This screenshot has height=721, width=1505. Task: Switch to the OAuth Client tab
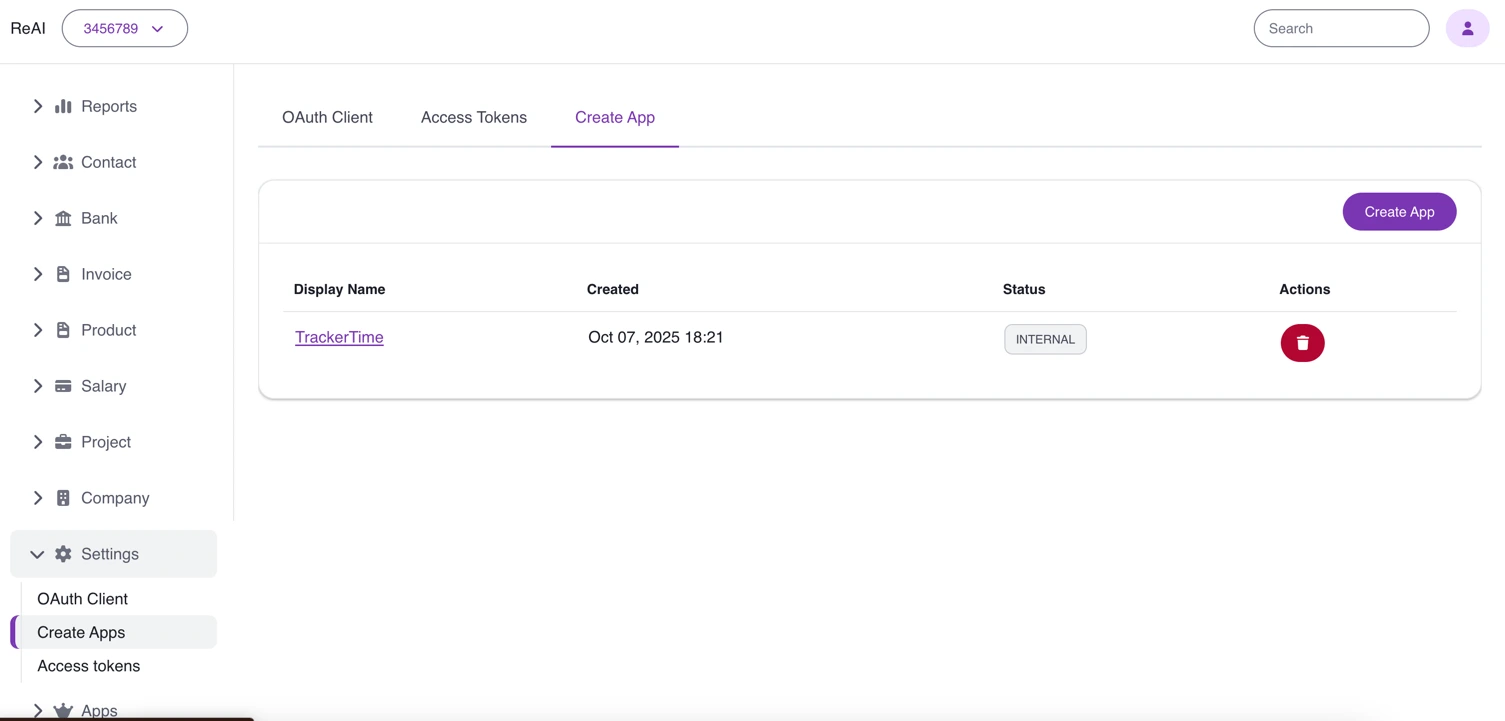pyautogui.click(x=327, y=117)
